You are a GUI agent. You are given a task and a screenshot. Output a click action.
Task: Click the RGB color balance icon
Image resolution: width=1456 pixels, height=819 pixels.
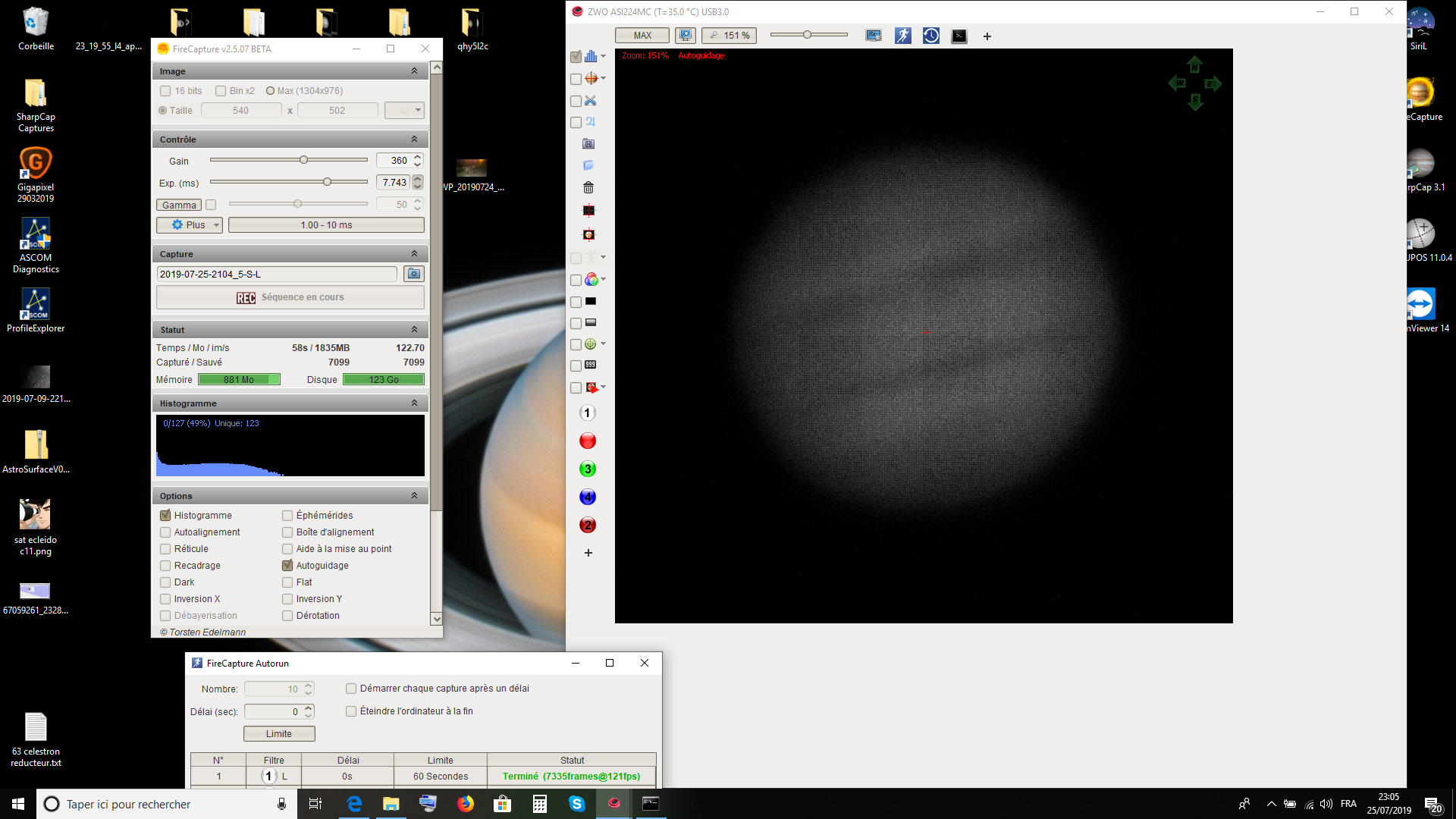click(591, 280)
